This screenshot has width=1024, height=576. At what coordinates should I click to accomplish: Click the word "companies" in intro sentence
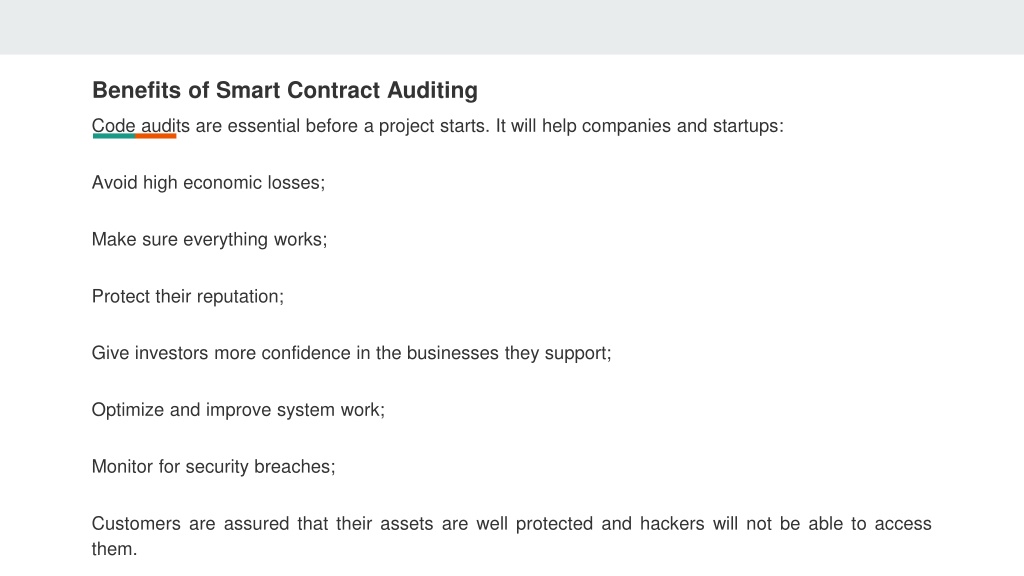tap(626, 126)
